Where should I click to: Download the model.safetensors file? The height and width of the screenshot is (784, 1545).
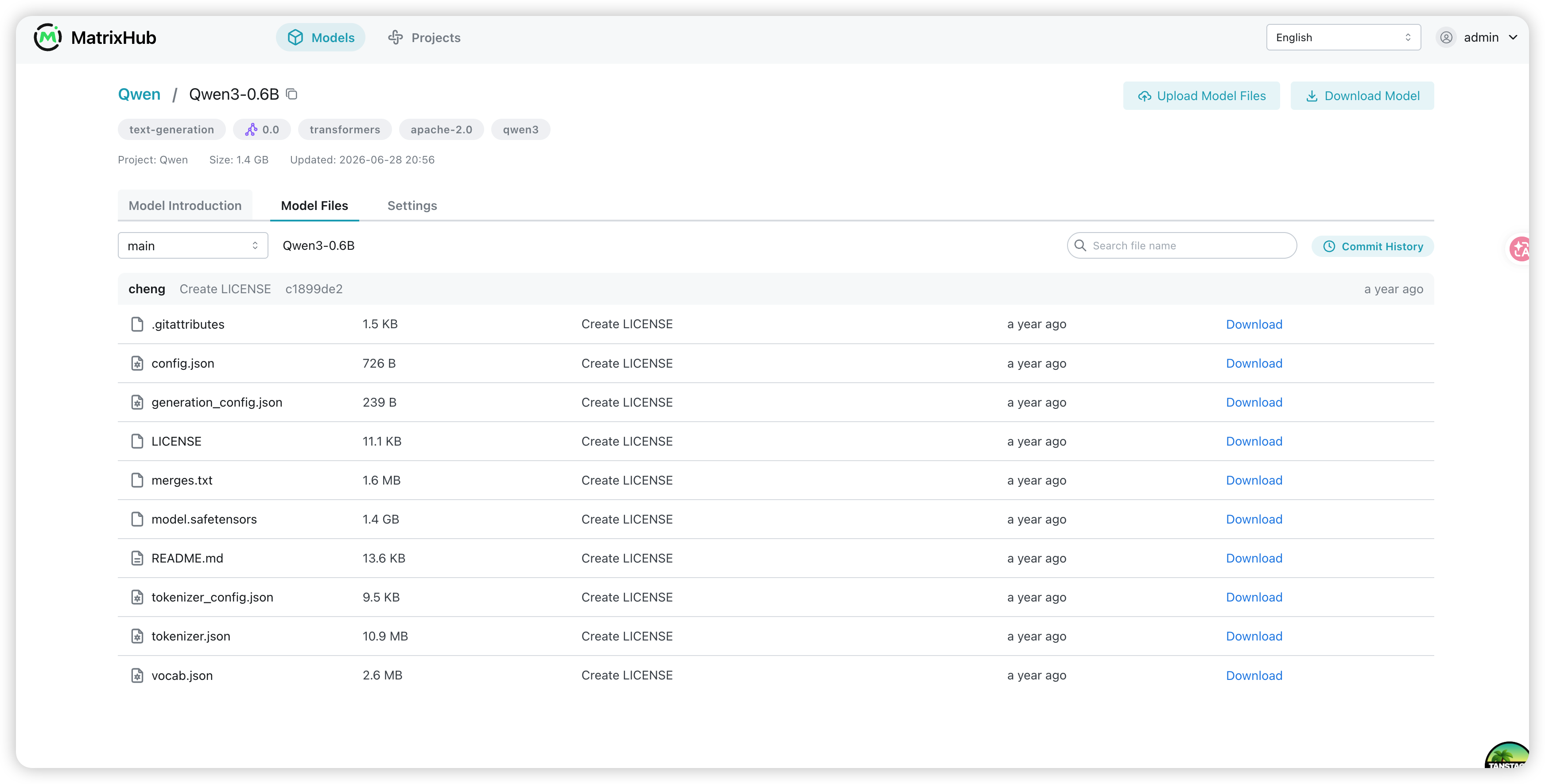[x=1254, y=519]
